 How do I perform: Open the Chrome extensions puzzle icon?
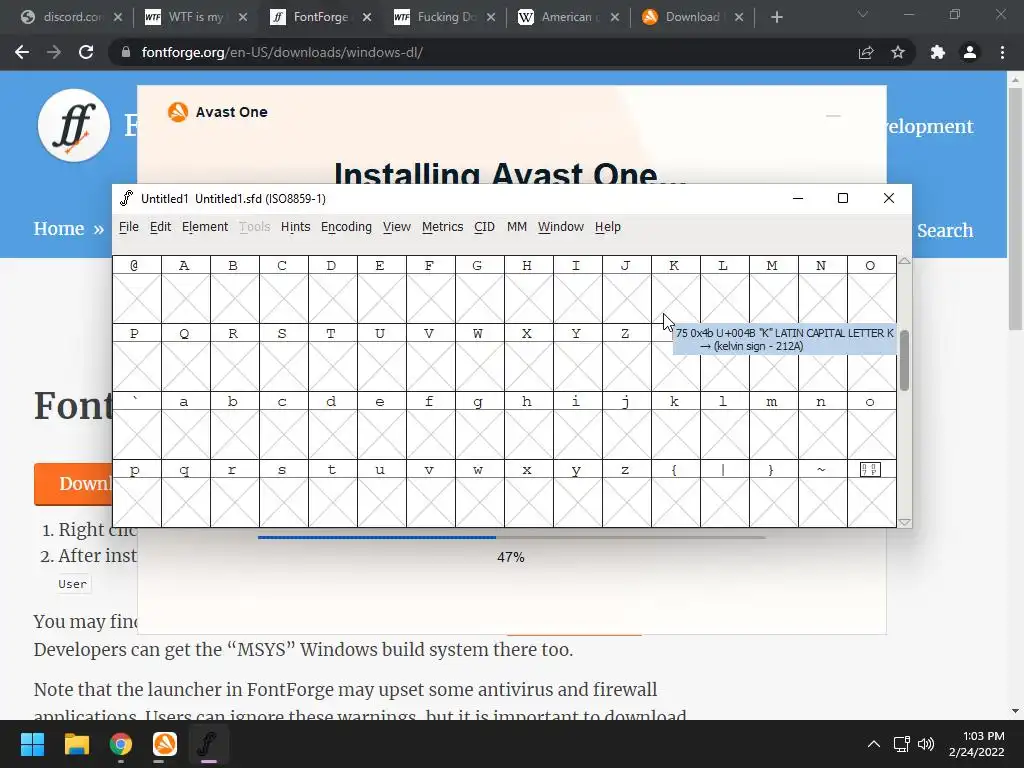[938, 52]
